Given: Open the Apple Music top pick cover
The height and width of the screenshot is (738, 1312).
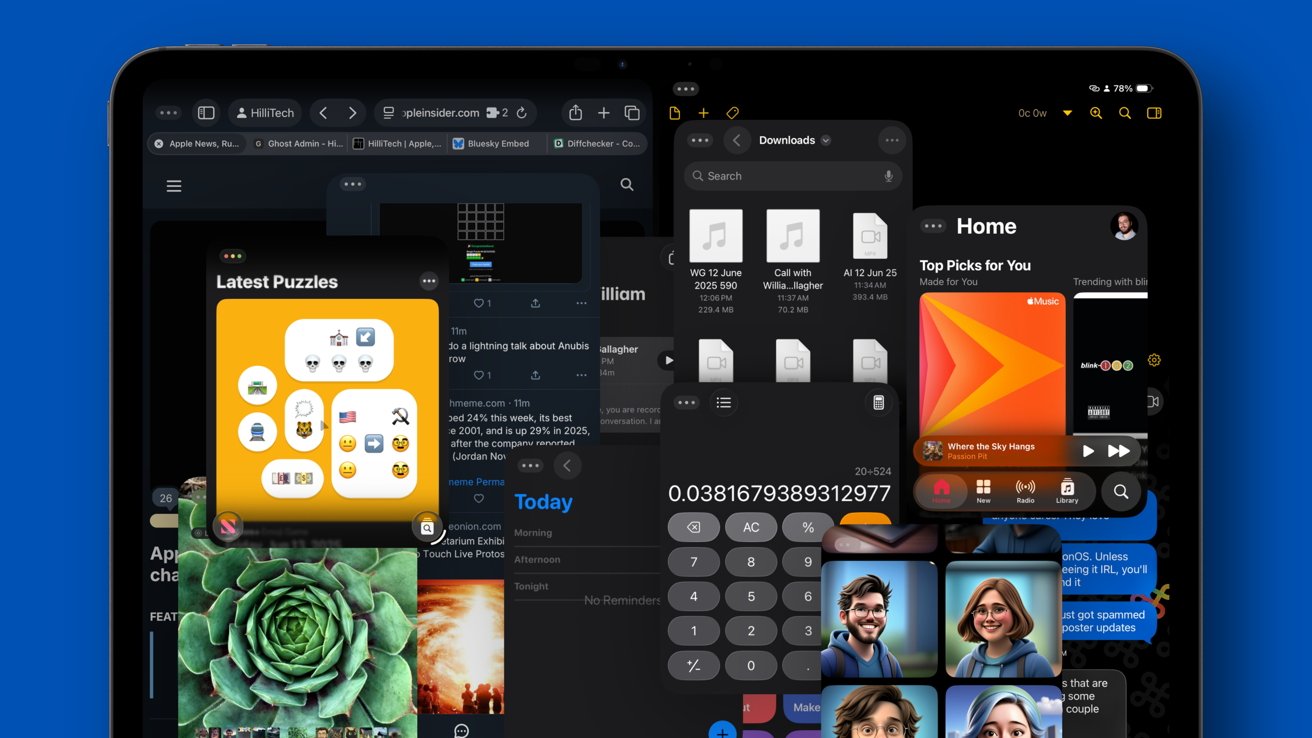Looking at the screenshot, I should tap(992, 364).
